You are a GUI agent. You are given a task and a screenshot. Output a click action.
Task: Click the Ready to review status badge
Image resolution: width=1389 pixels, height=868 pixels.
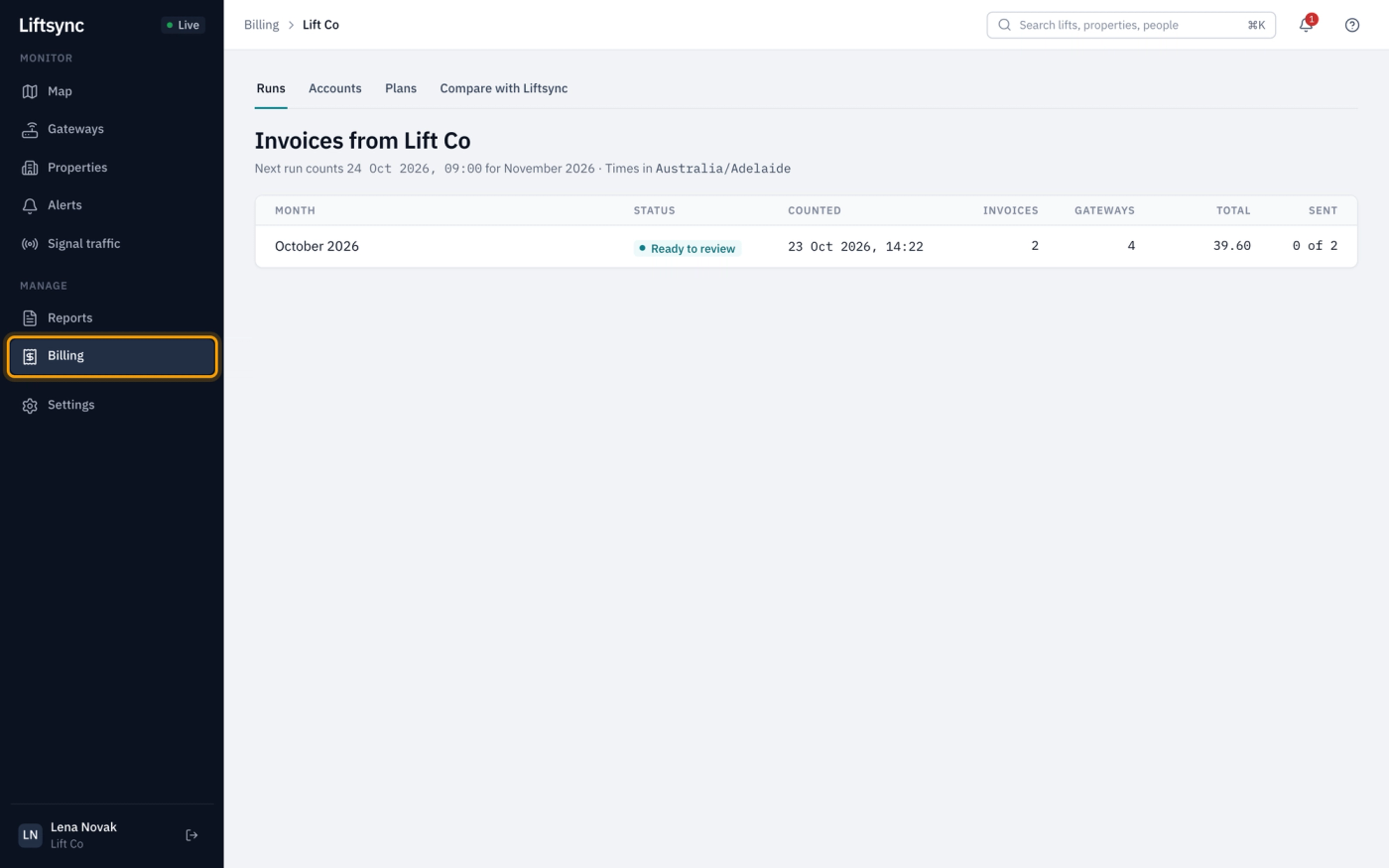(x=688, y=248)
